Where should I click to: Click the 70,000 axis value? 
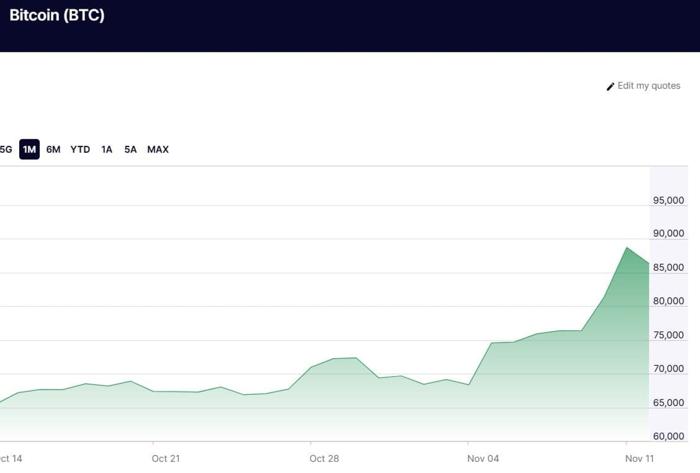[x=668, y=369]
